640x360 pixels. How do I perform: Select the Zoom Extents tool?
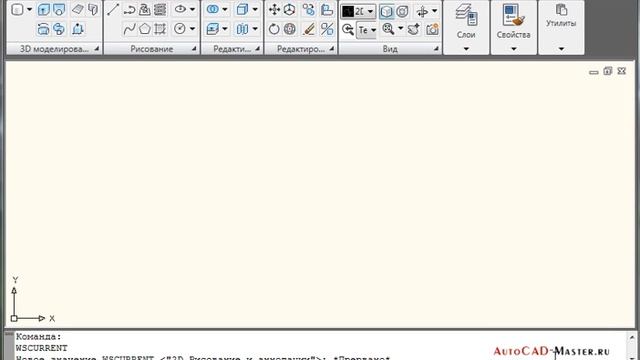tap(388, 29)
